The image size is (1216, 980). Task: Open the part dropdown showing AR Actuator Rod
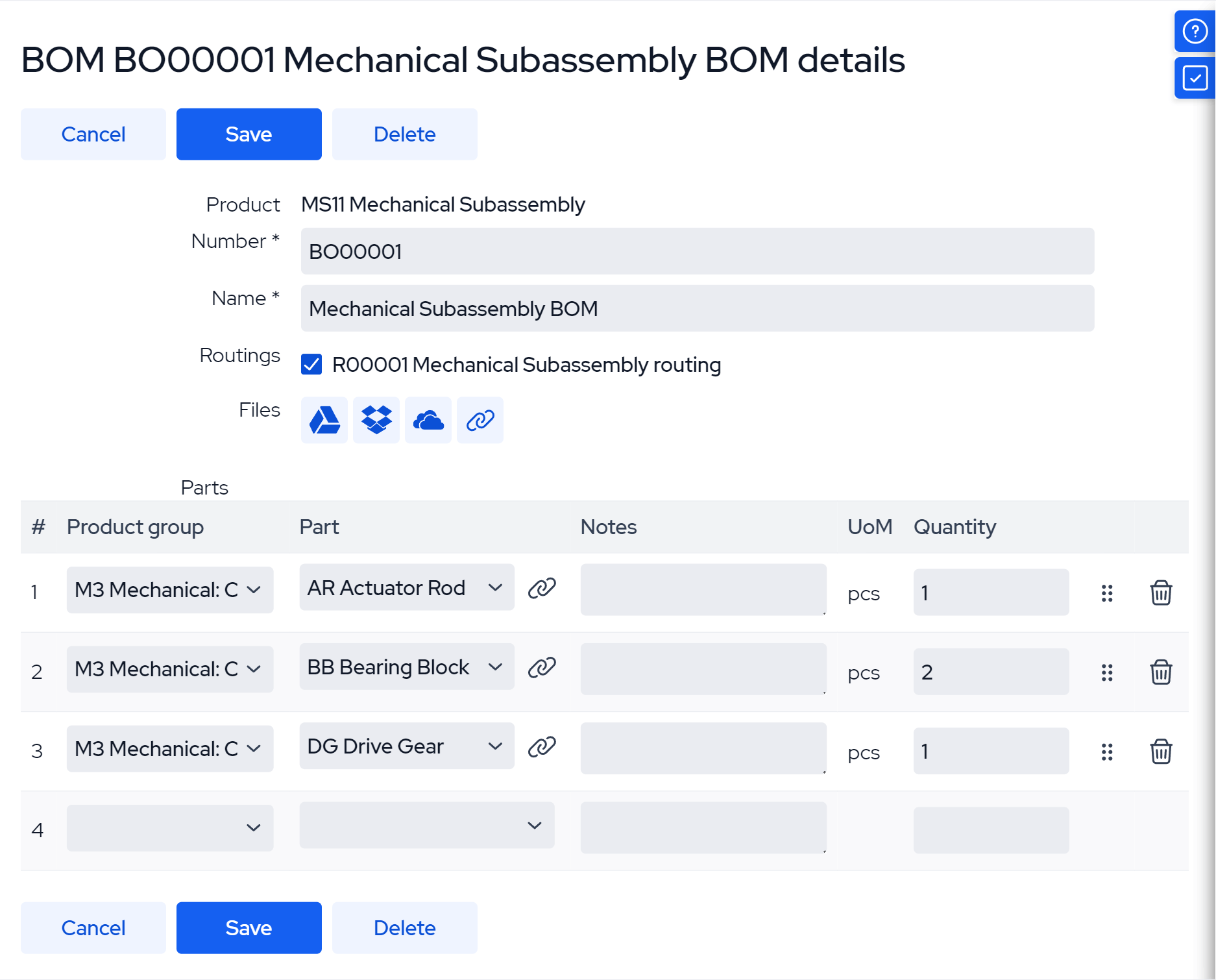406,588
